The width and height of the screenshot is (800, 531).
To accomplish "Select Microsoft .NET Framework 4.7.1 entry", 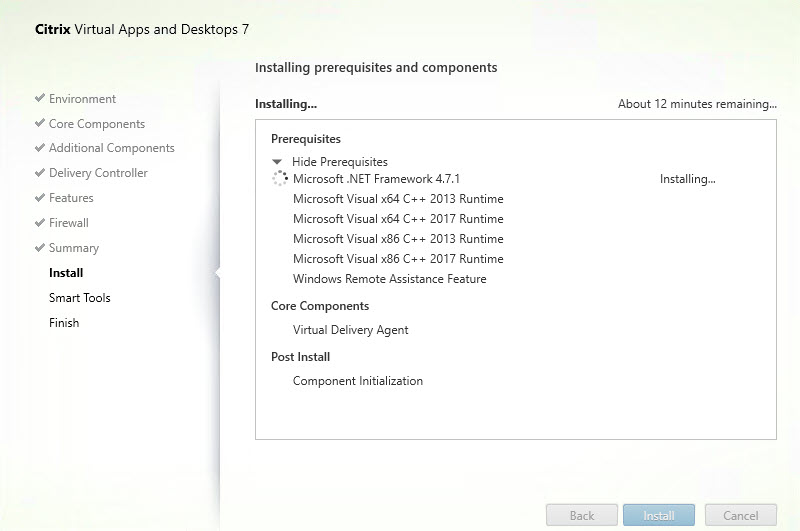I will point(376,179).
